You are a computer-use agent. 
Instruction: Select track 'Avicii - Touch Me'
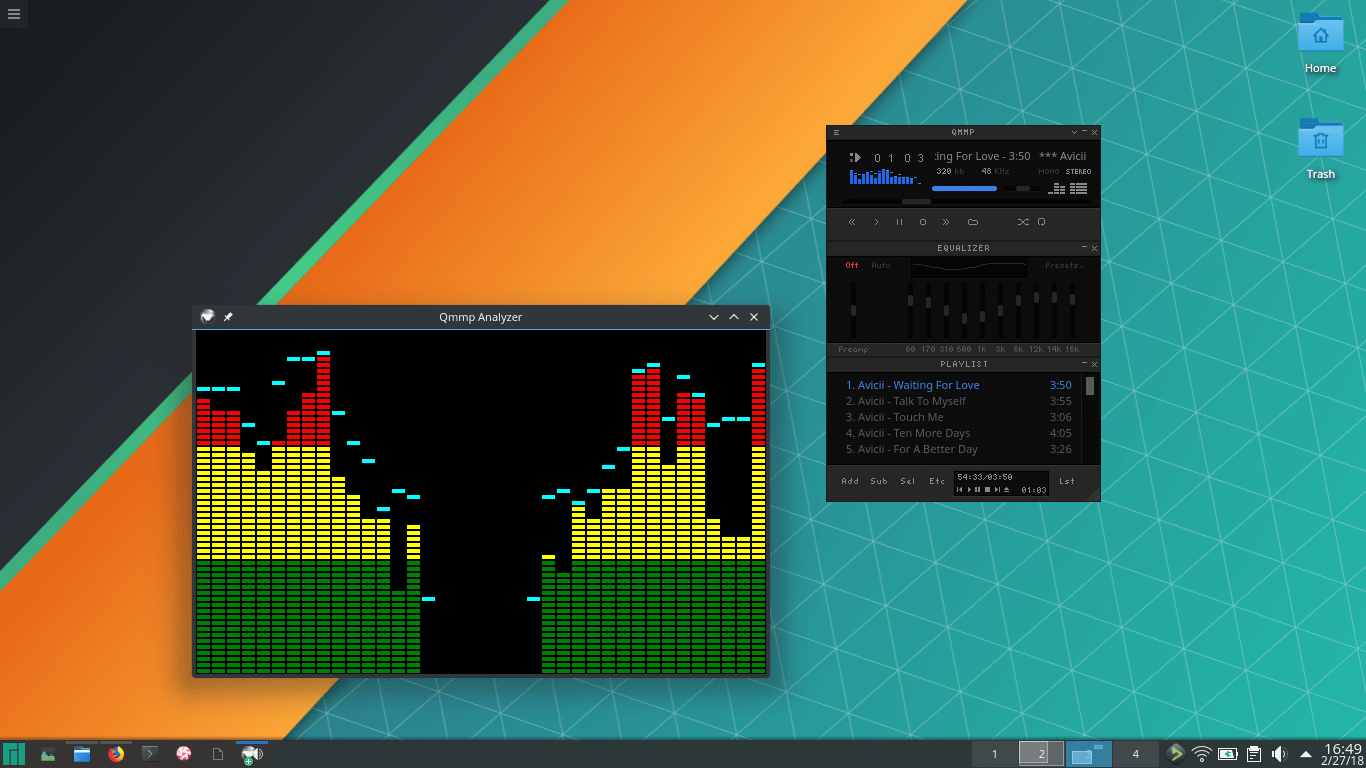coord(958,417)
